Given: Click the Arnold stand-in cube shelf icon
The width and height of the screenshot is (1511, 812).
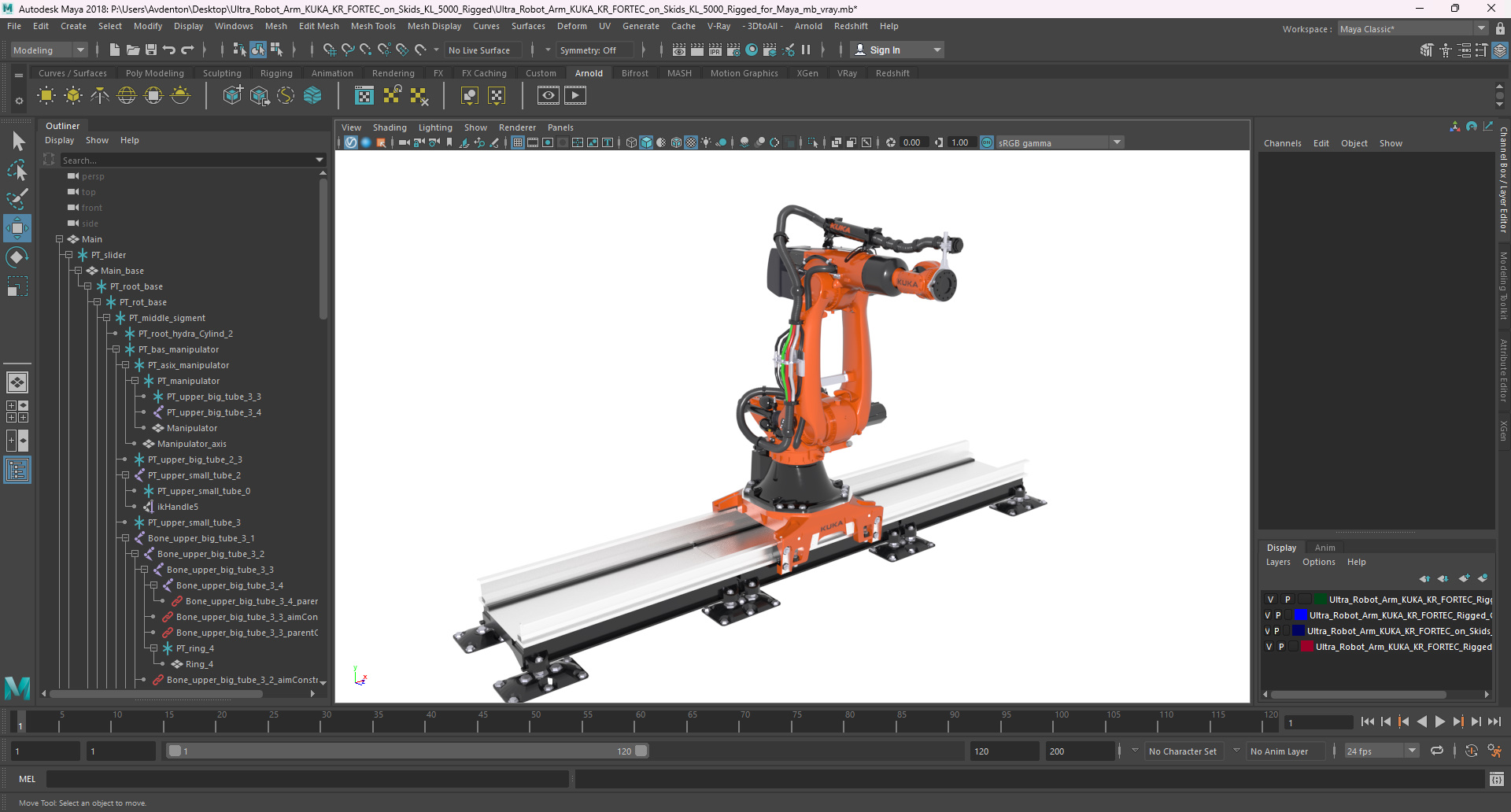Looking at the screenshot, I should coord(233,96).
